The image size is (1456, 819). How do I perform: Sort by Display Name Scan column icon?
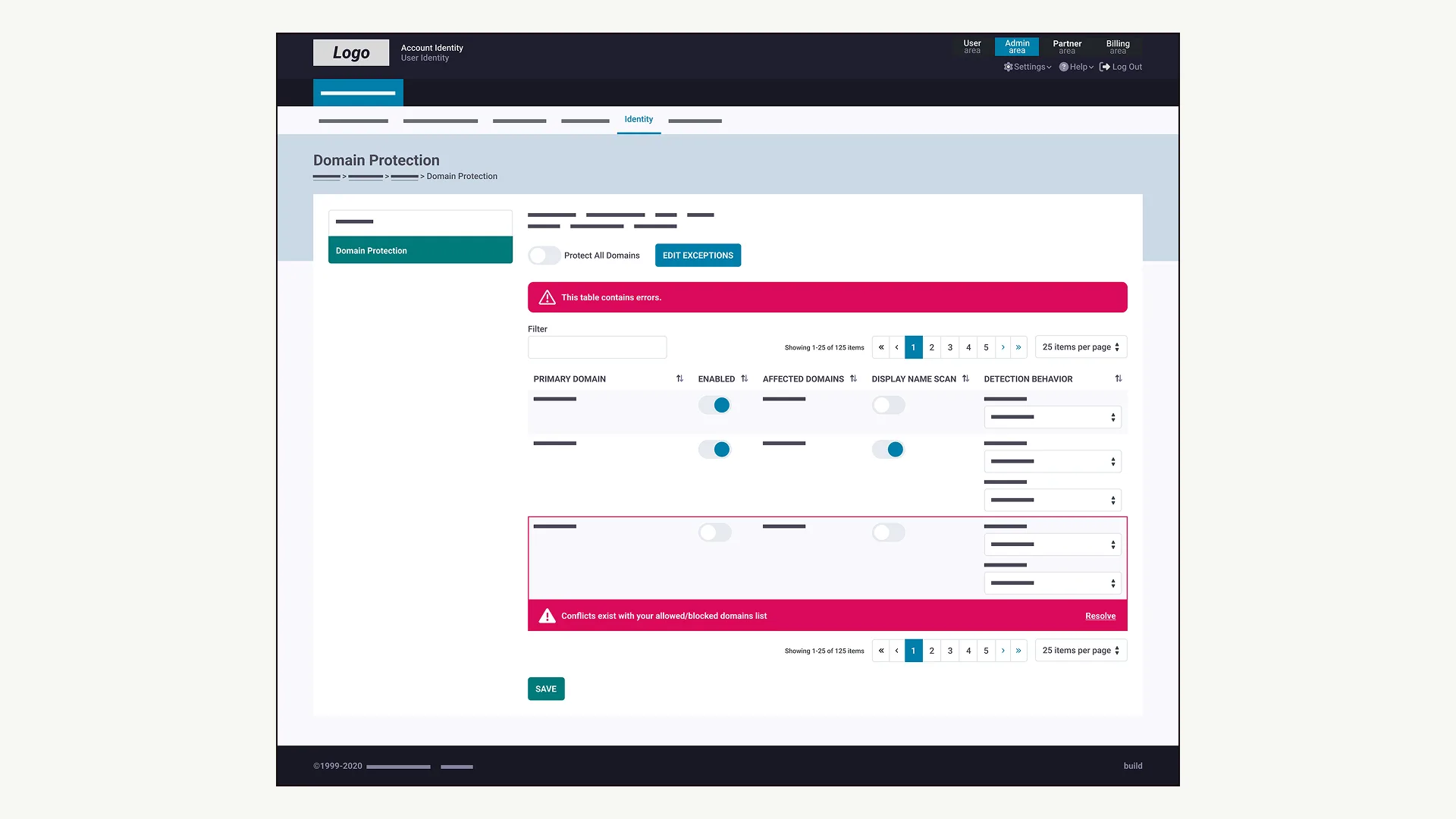pyautogui.click(x=965, y=378)
